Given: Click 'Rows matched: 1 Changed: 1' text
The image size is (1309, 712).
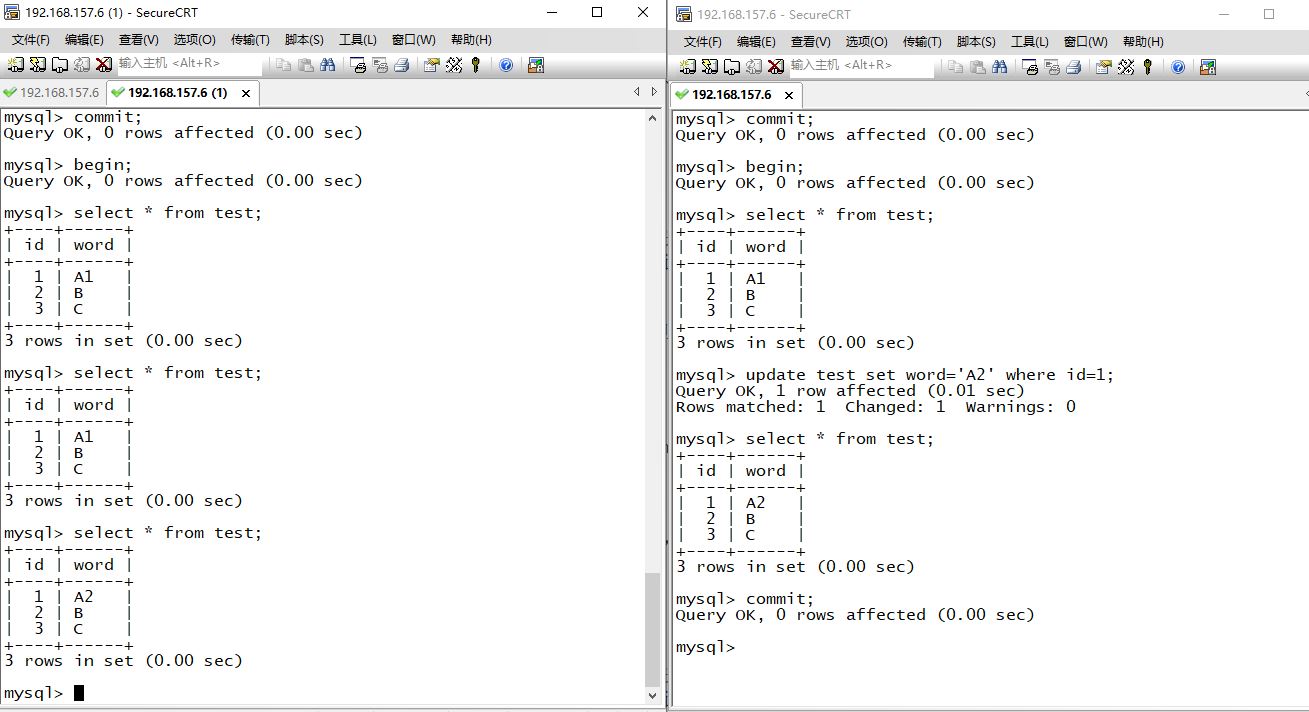Looking at the screenshot, I should tap(811, 407).
